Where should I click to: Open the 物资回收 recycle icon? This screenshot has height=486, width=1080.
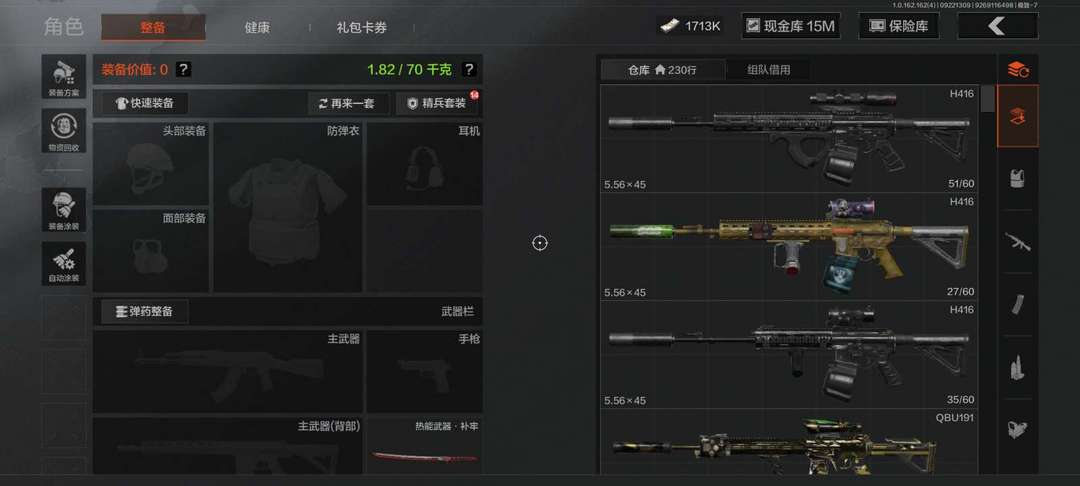[63, 130]
